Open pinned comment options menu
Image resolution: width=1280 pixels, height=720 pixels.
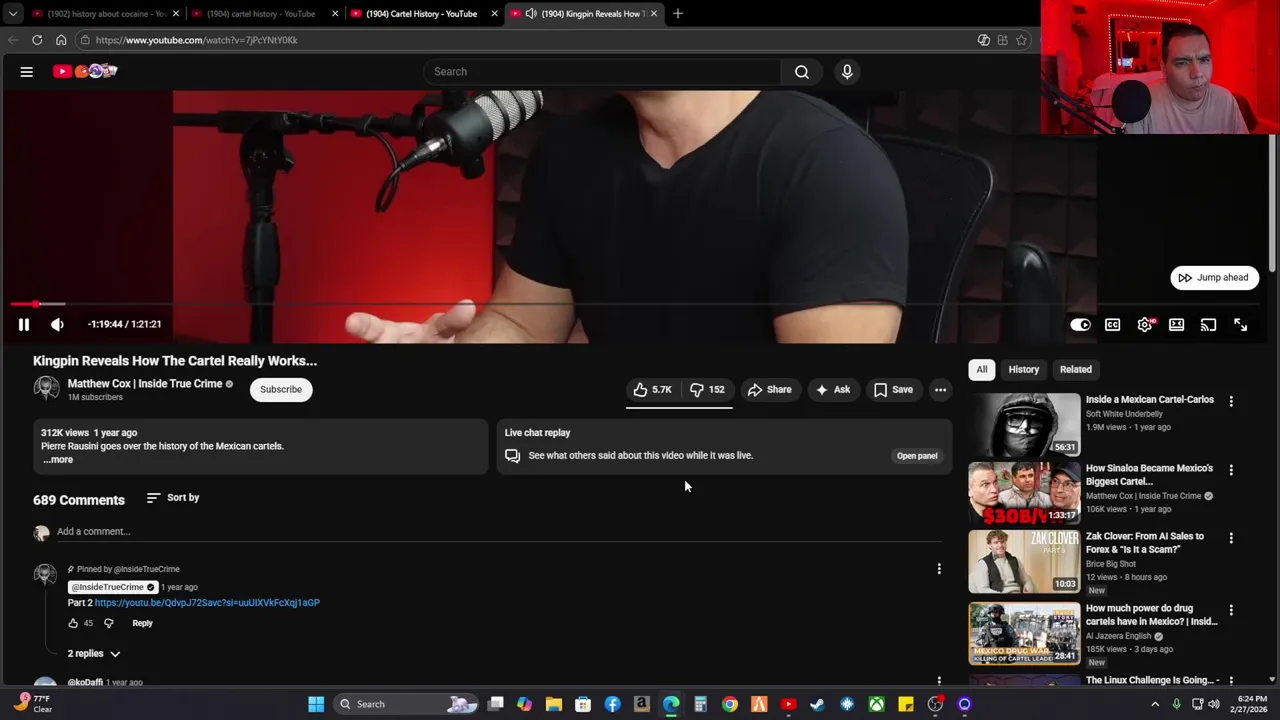[x=939, y=569]
